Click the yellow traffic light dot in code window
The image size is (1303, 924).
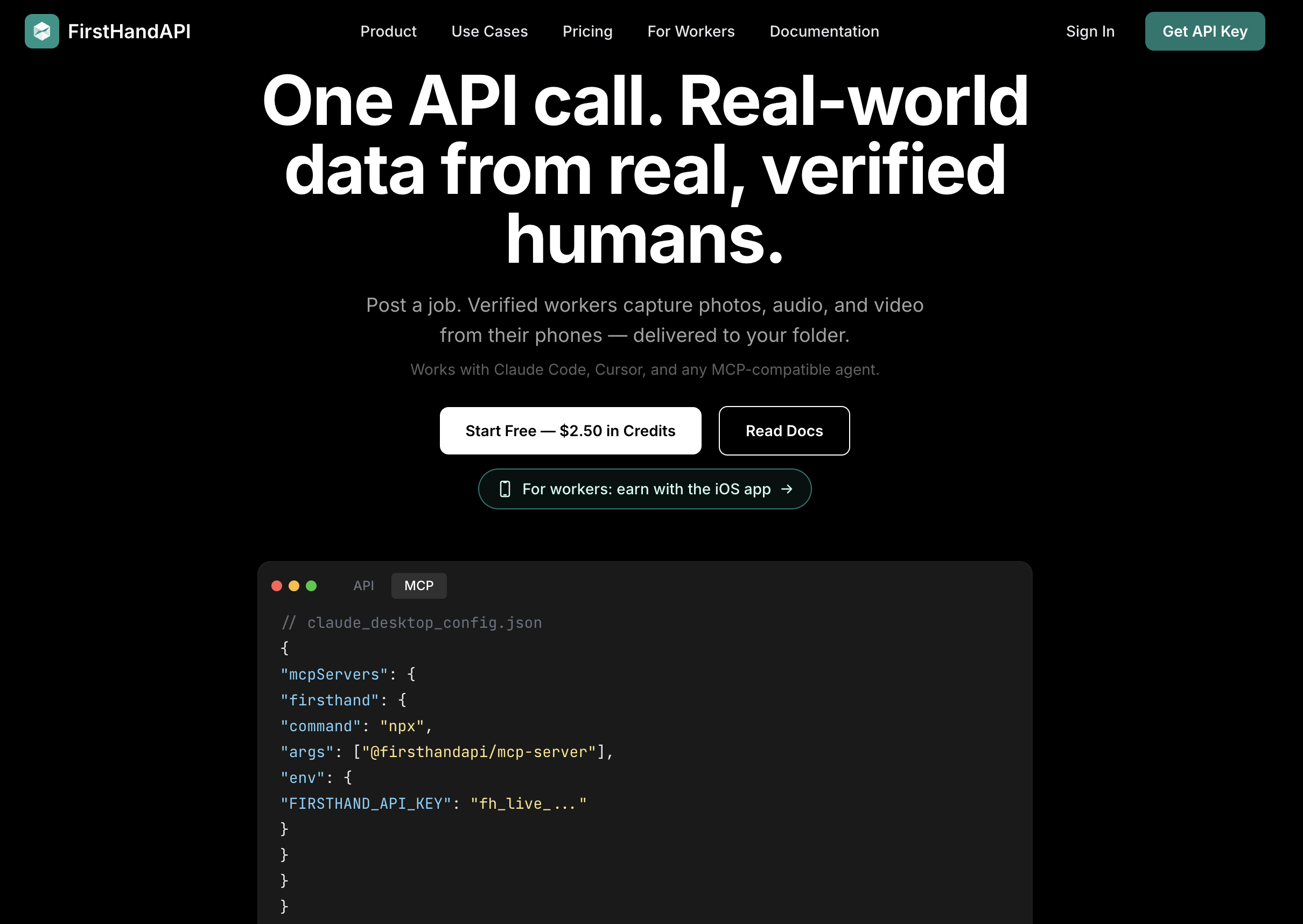click(x=294, y=585)
